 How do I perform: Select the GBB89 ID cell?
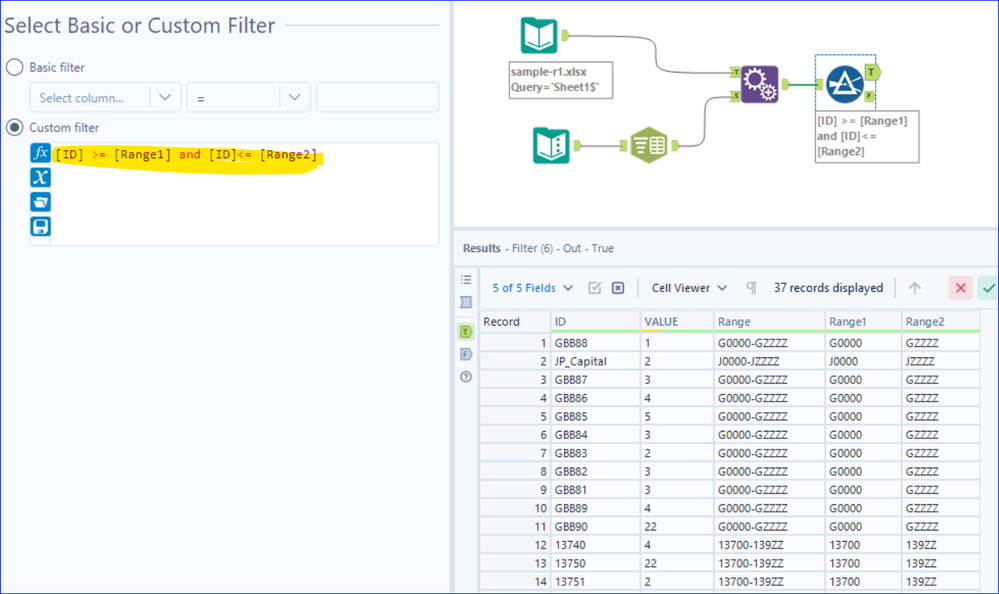click(x=595, y=508)
